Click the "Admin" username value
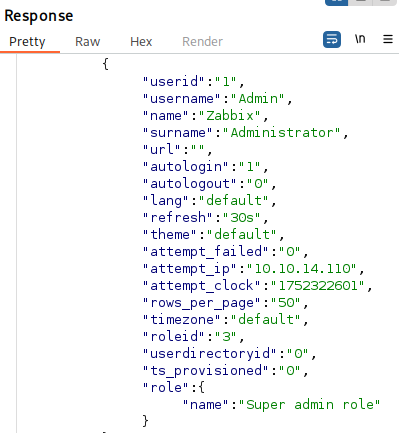 (257, 98)
